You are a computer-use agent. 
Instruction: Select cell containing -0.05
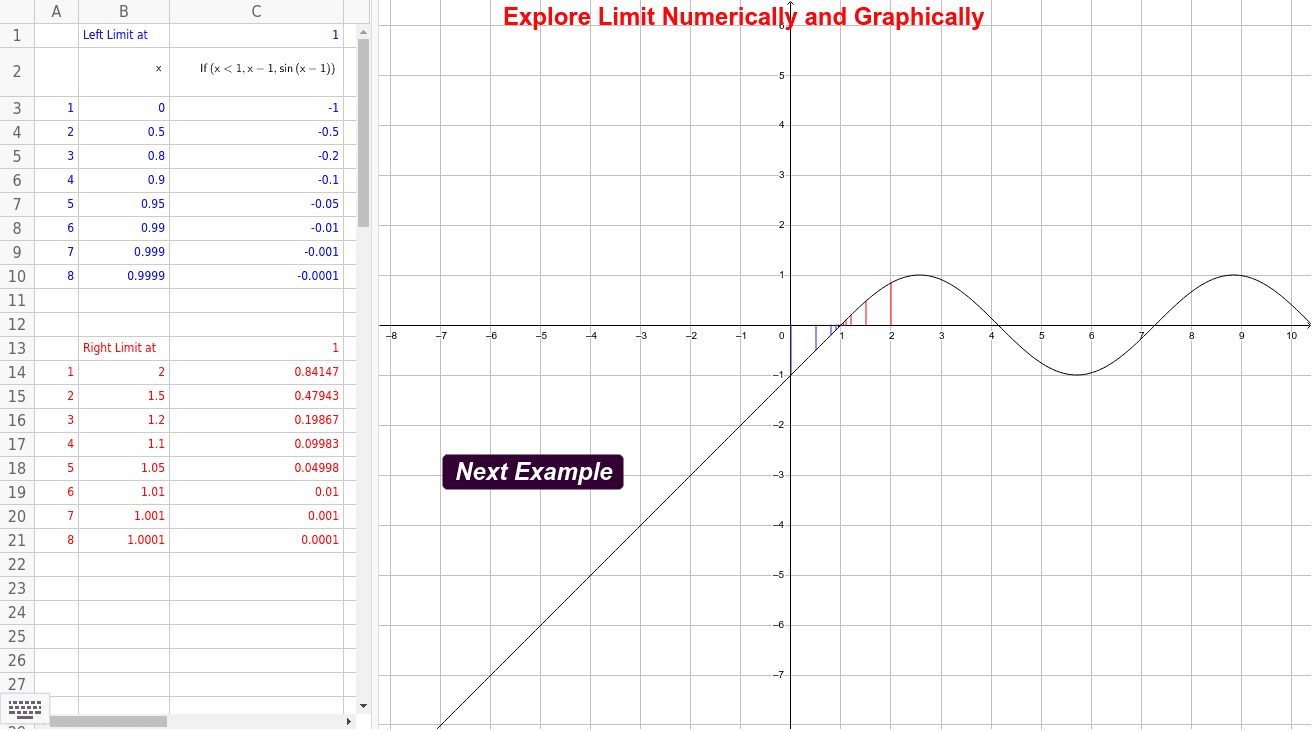coord(257,204)
